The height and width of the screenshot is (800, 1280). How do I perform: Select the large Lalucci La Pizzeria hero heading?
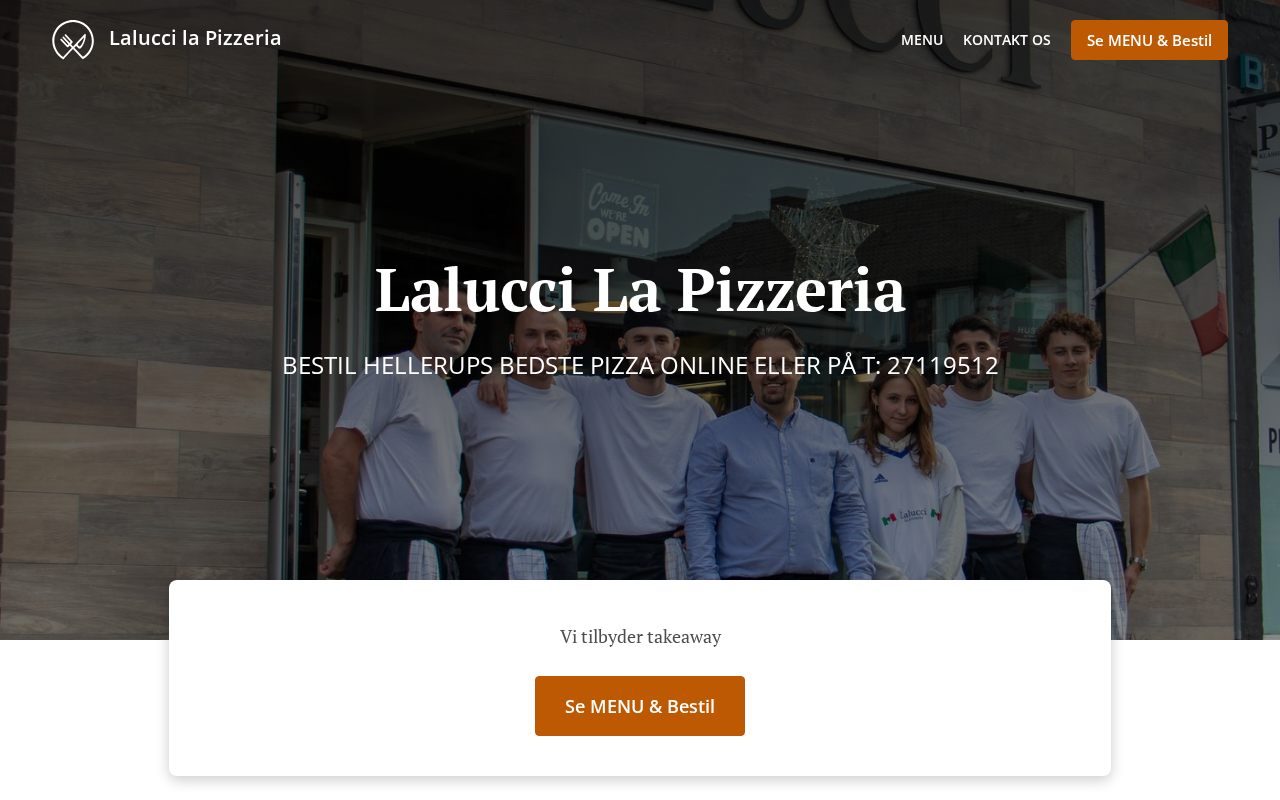[640, 290]
